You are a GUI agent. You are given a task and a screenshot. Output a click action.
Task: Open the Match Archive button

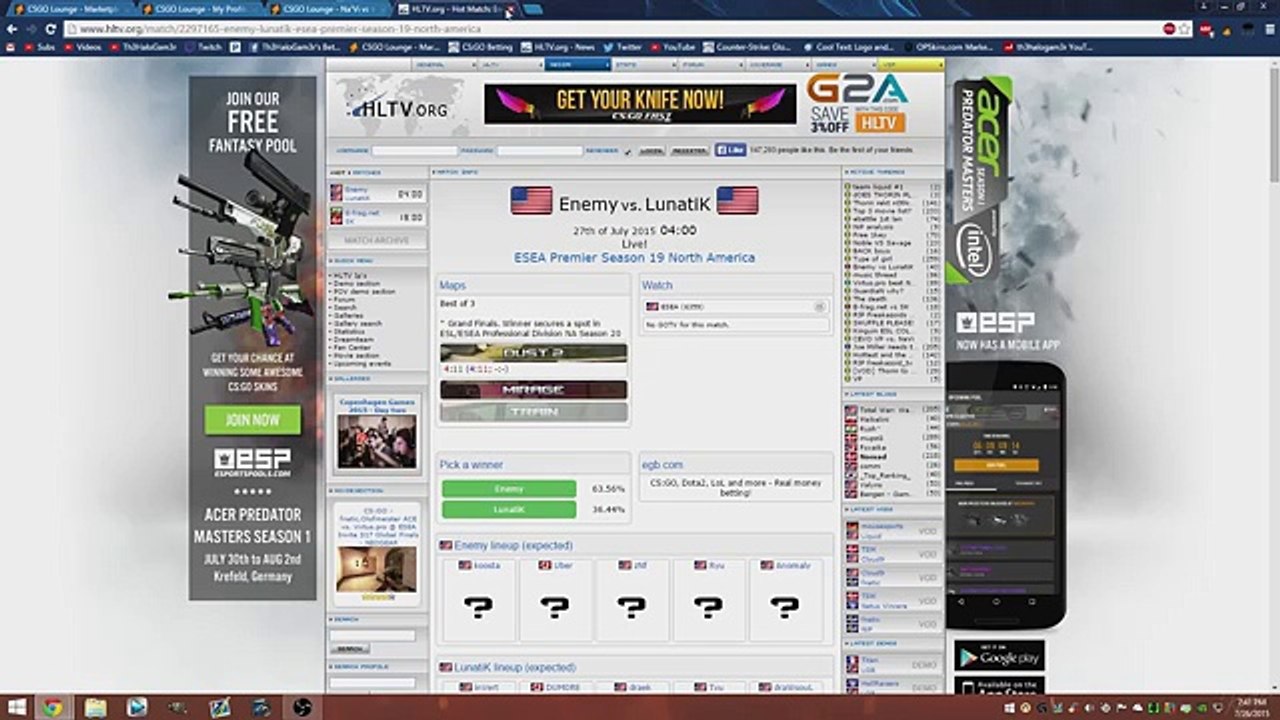click(377, 241)
